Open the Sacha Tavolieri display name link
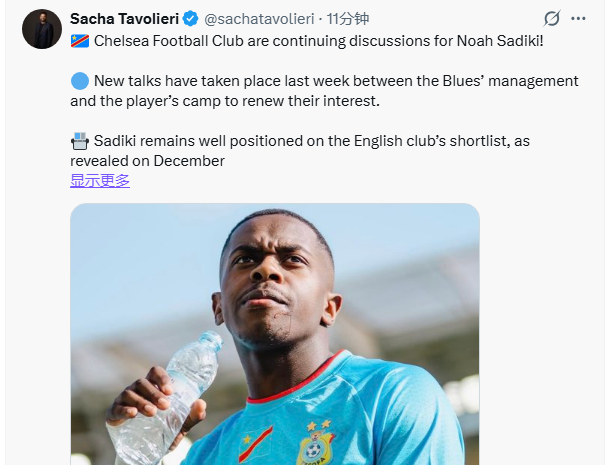Viewport: 605px width, 465px height. 123,18
